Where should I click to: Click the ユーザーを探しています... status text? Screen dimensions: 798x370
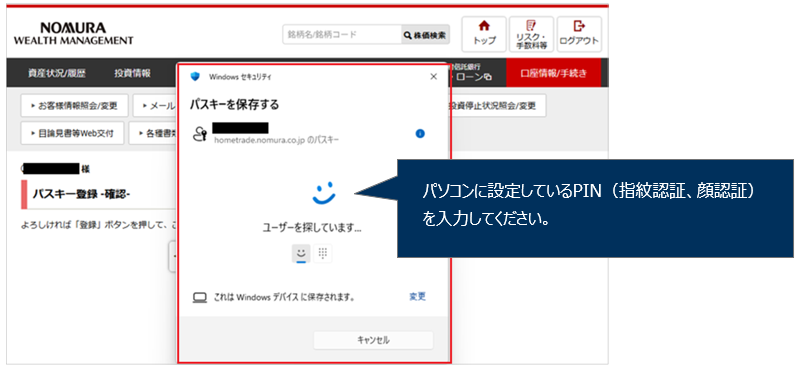click(x=311, y=228)
